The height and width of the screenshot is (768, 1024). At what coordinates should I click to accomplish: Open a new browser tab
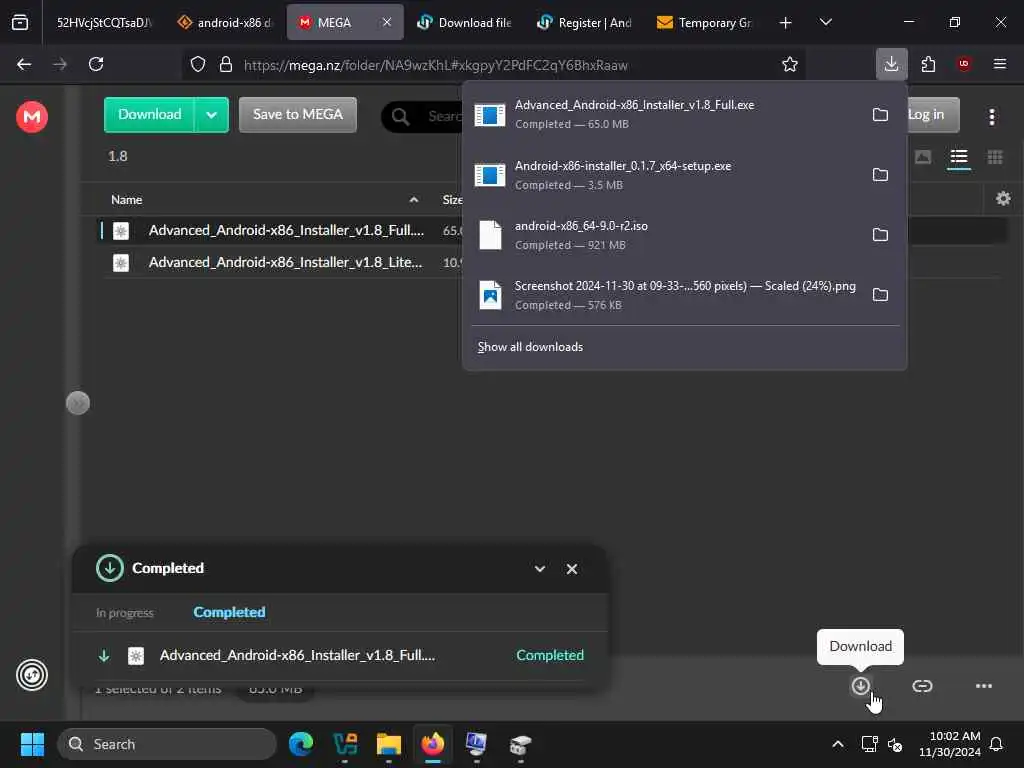(x=785, y=23)
